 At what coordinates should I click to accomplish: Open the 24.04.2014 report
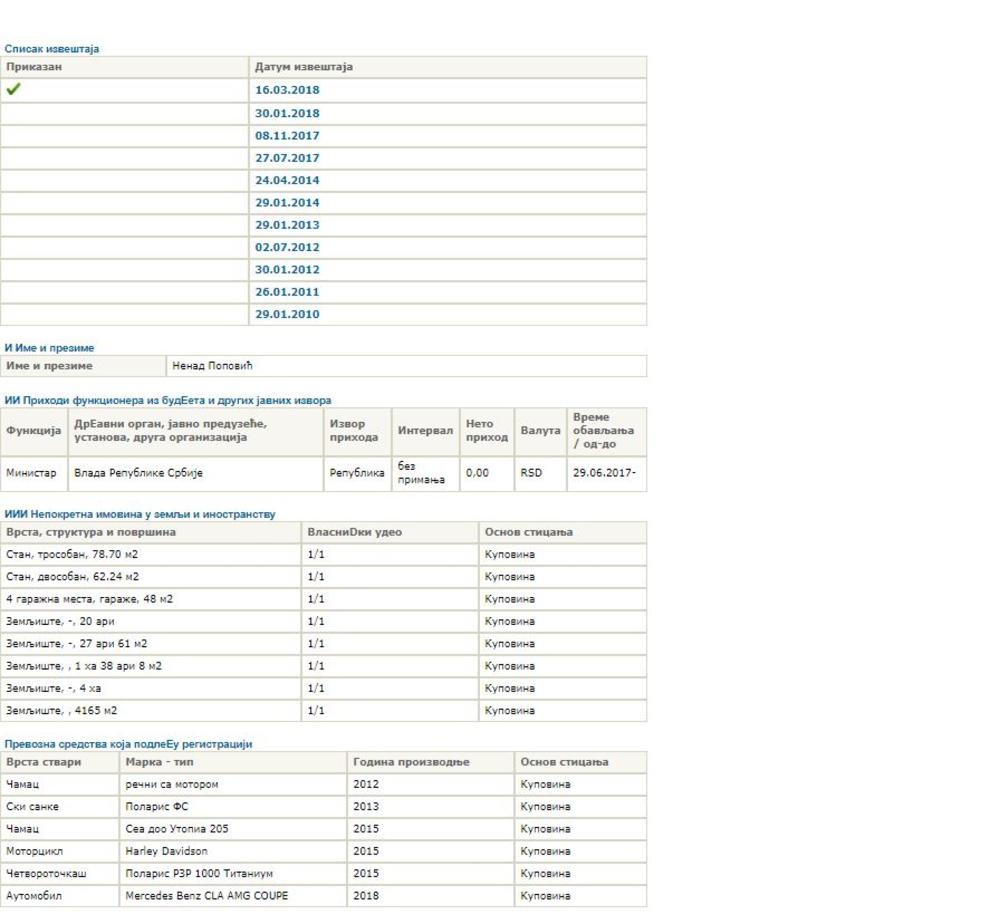(x=287, y=180)
